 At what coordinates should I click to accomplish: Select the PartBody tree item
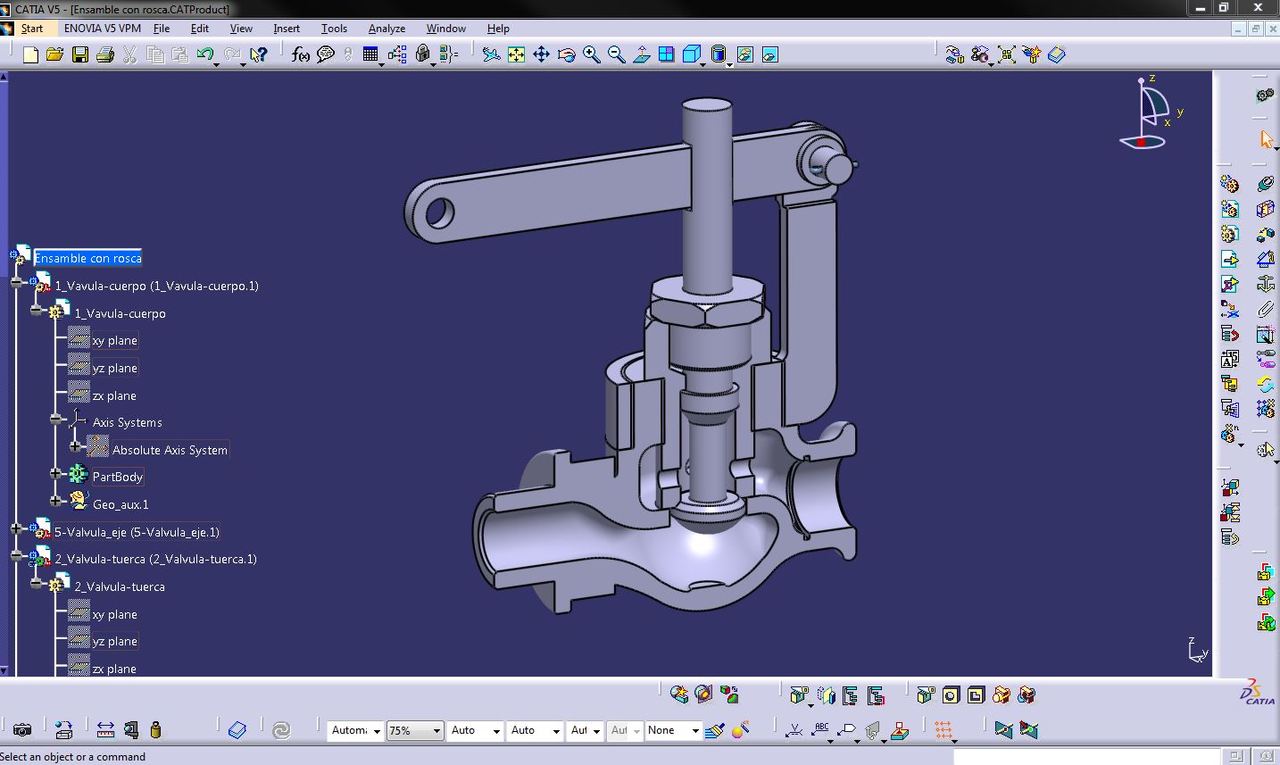point(118,477)
